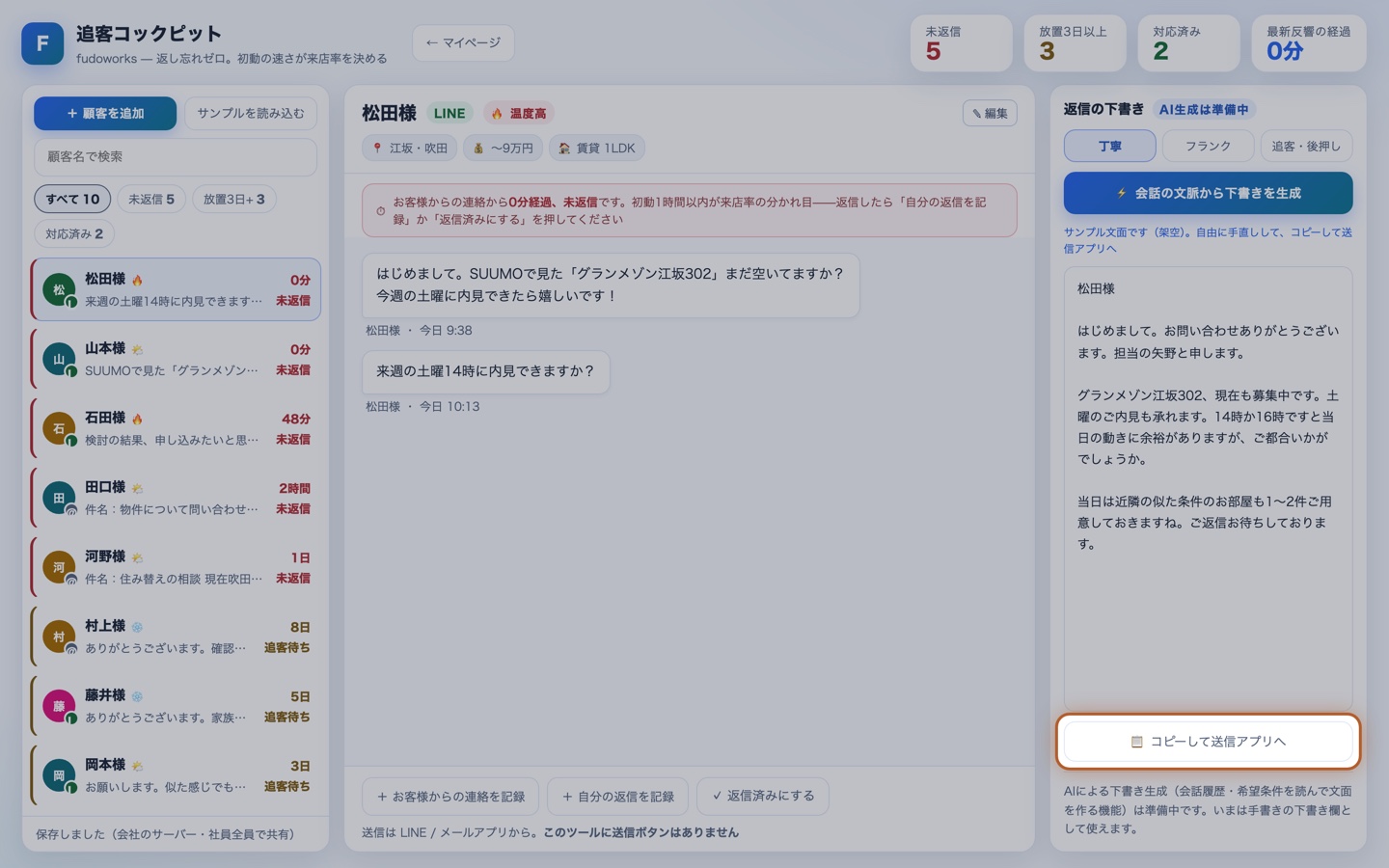Click the flame icon next to 松田様 in list

point(137,280)
